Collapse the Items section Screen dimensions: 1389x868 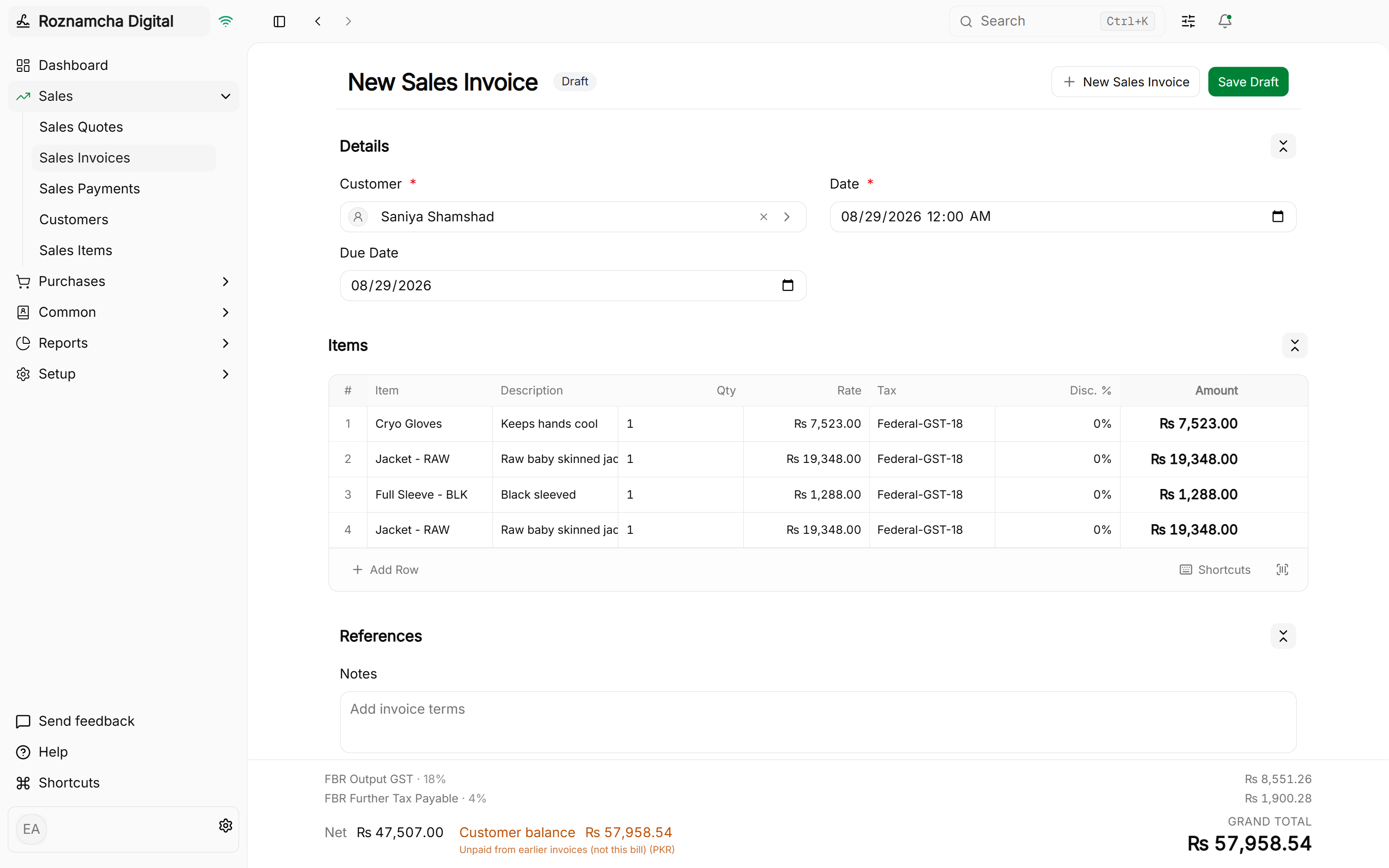click(1294, 346)
